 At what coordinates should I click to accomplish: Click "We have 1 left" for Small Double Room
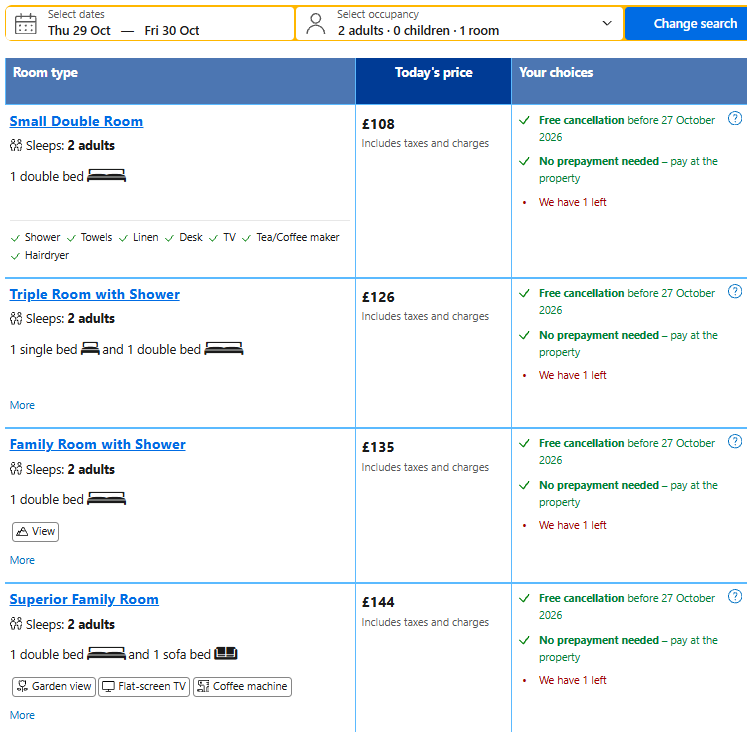(x=572, y=202)
